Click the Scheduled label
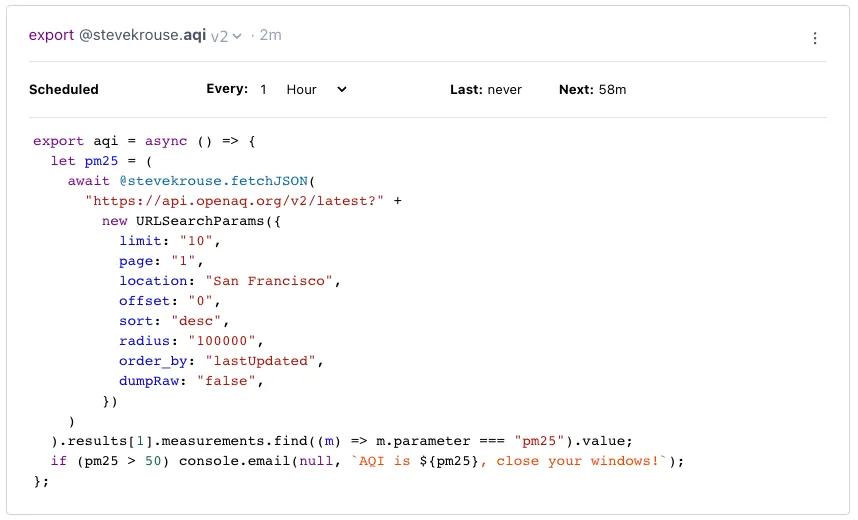 [x=64, y=89]
